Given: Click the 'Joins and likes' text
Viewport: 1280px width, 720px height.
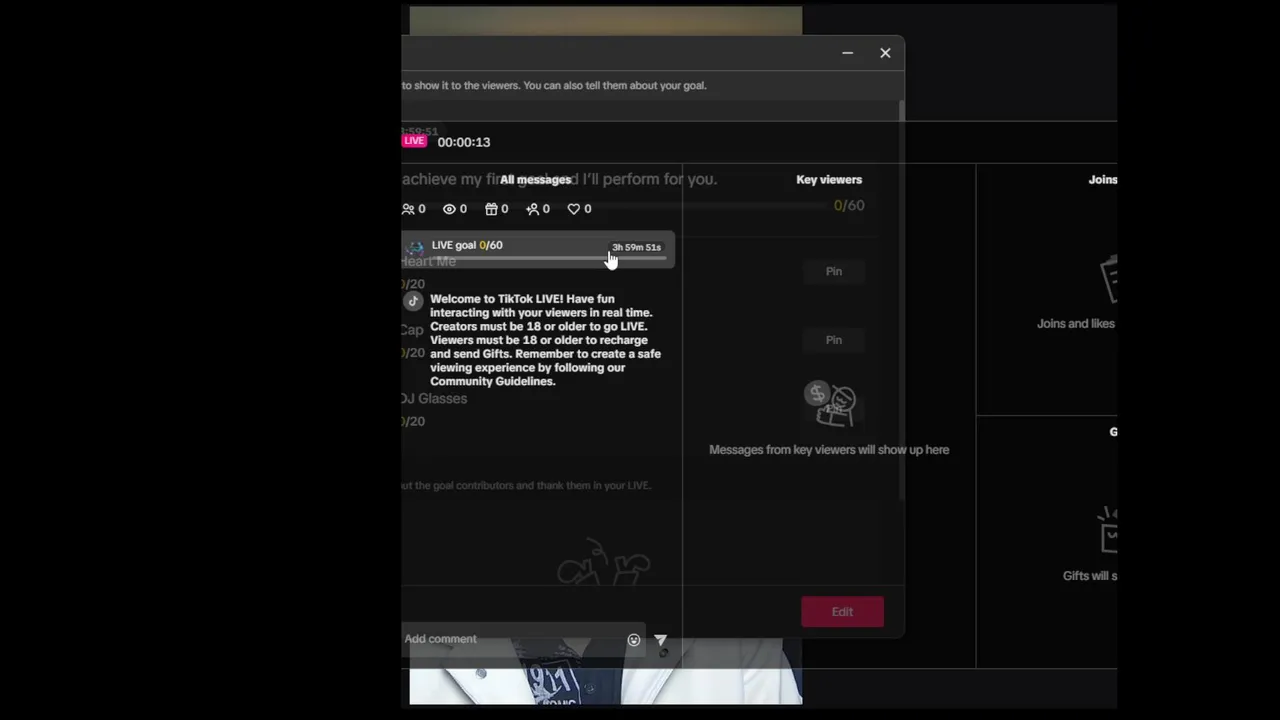Looking at the screenshot, I should pyautogui.click(x=1076, y=324).
